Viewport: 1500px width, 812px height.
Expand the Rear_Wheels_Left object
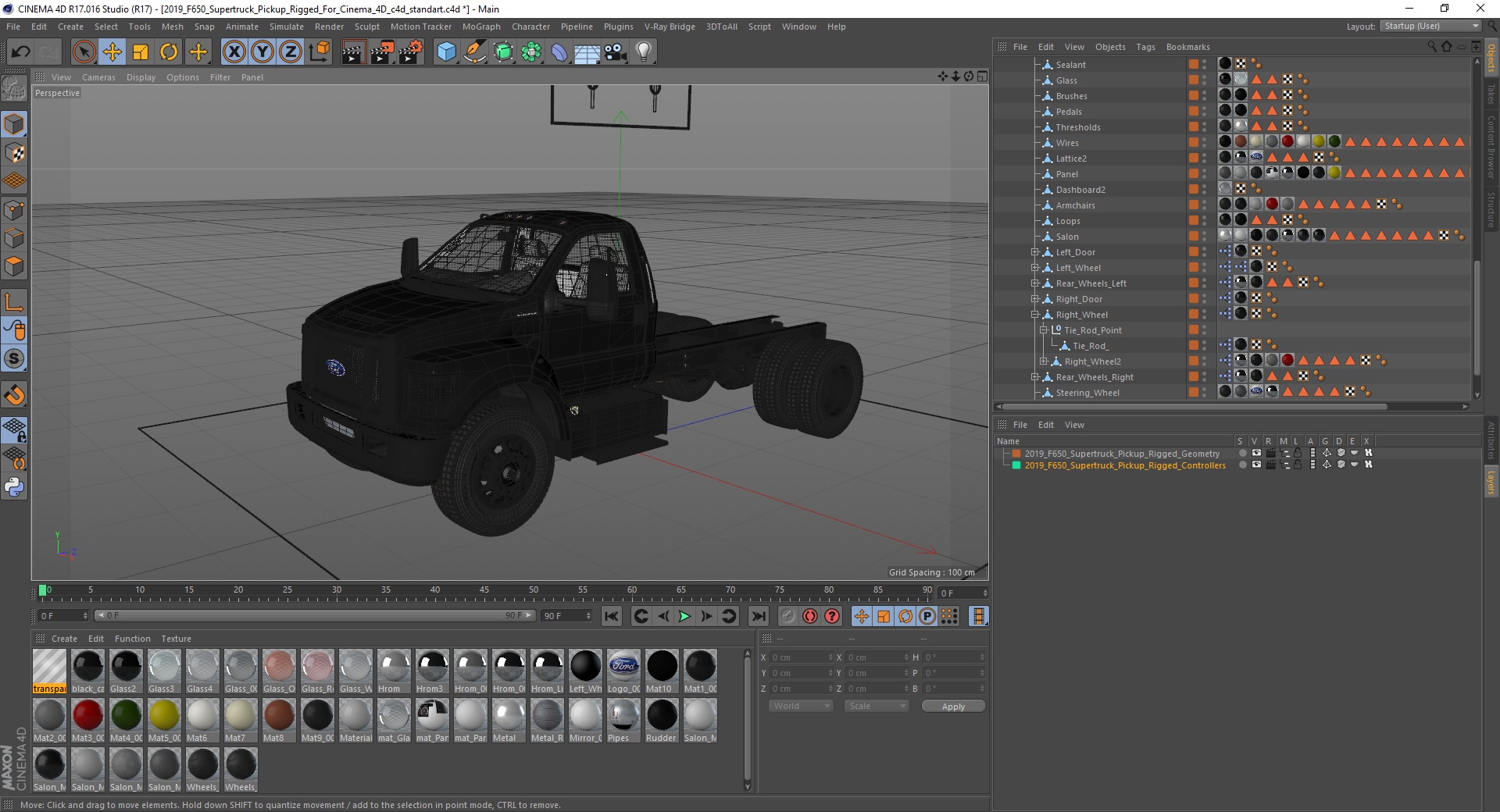1034,283
